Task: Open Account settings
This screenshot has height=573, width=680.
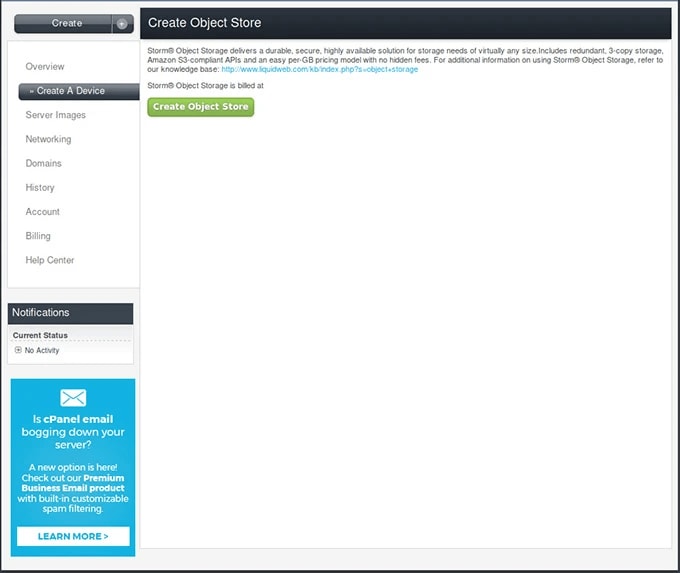Action: (x=42, y=212)
